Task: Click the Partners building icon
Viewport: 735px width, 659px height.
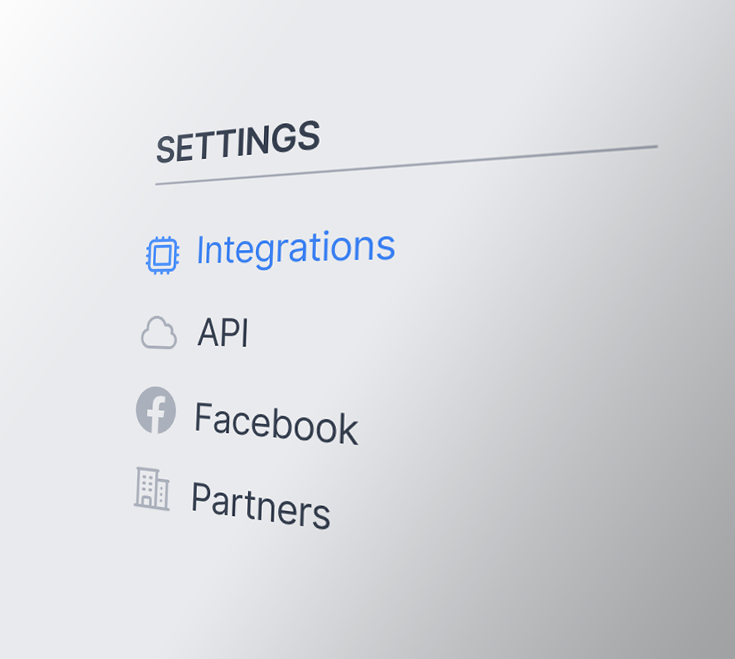Action: click(152, 489)
